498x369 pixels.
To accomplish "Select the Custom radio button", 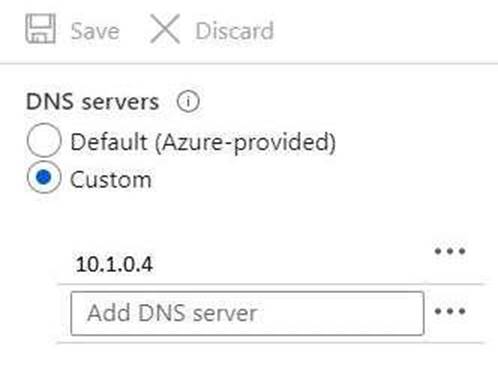I will 44,177.
